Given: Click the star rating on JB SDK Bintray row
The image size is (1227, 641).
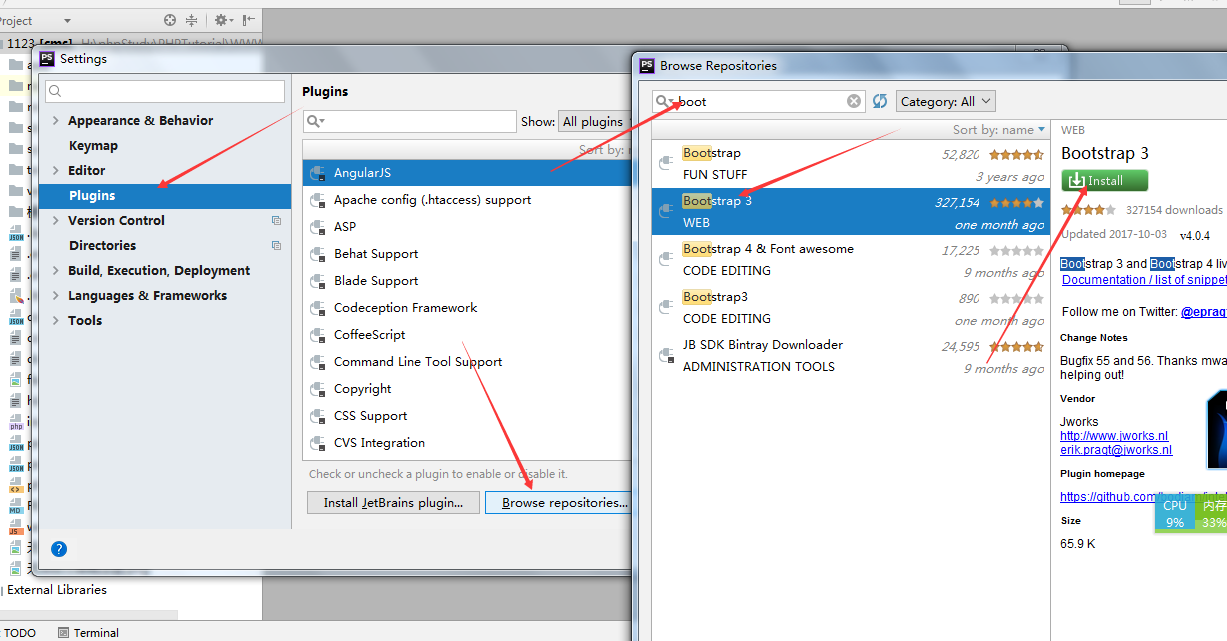Looking at the screenshot, I should 1016,347.
